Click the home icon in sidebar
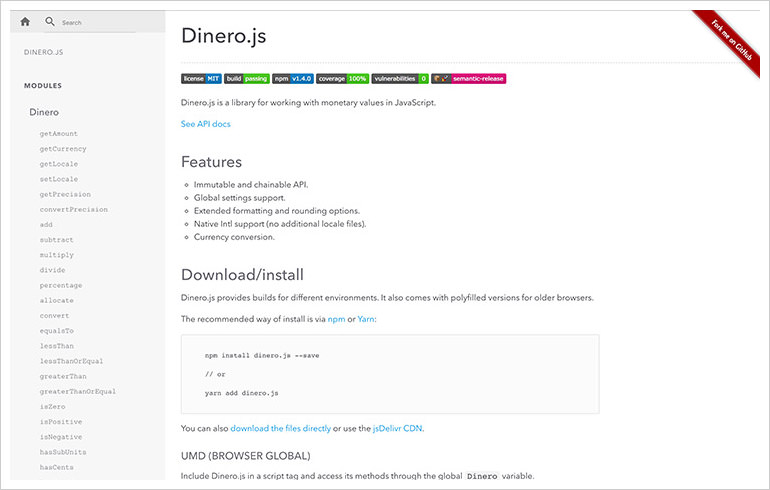The height and width of the screenshot is (490, 770). point(25,22)
